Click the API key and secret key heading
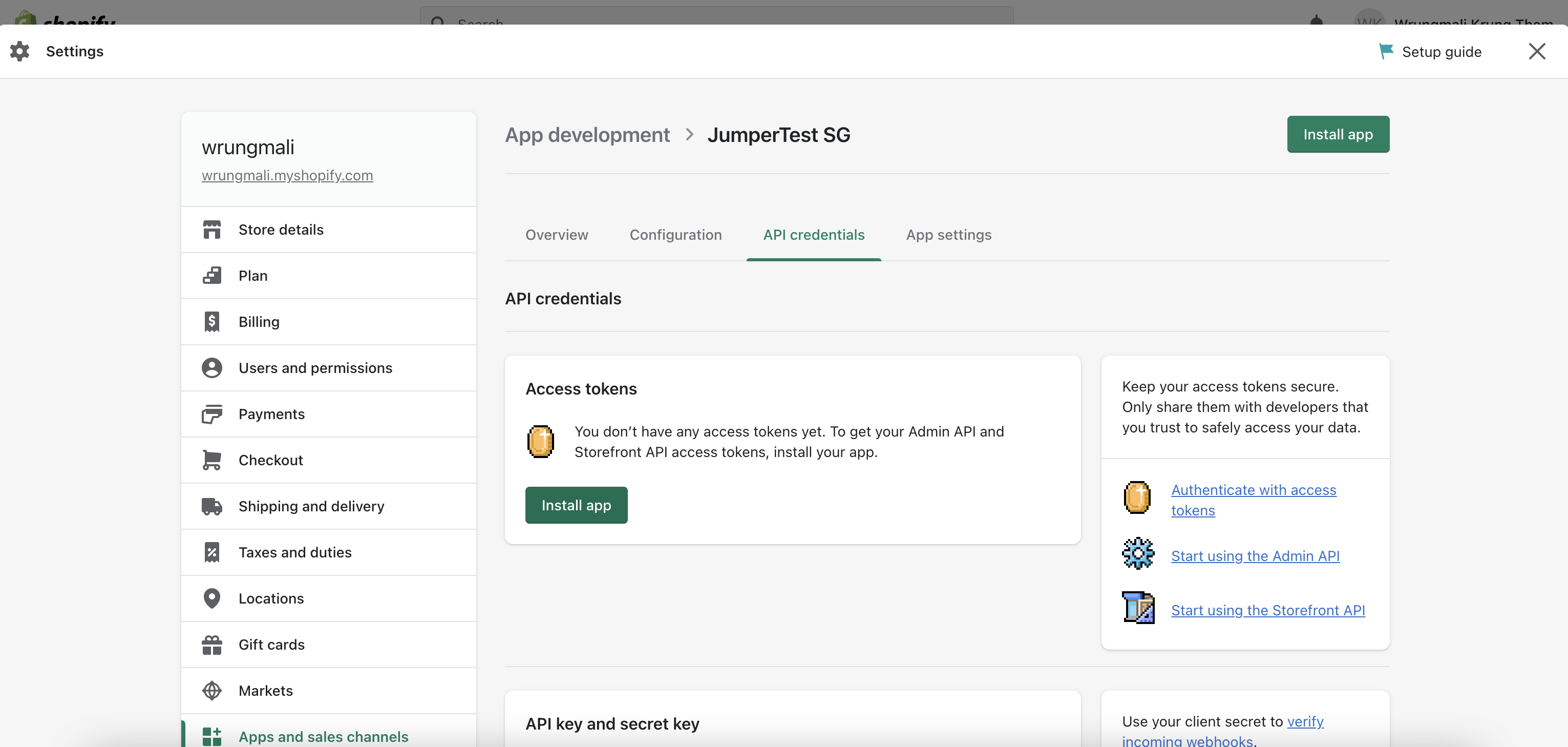The image size is (1568, 747). click(612, 724)
